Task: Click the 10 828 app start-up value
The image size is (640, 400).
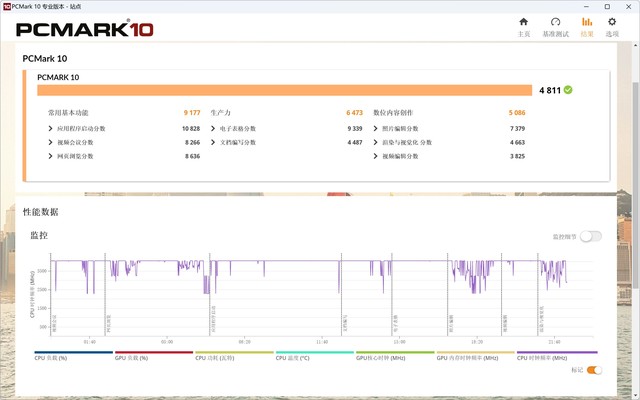Action: tap(191, 129)
